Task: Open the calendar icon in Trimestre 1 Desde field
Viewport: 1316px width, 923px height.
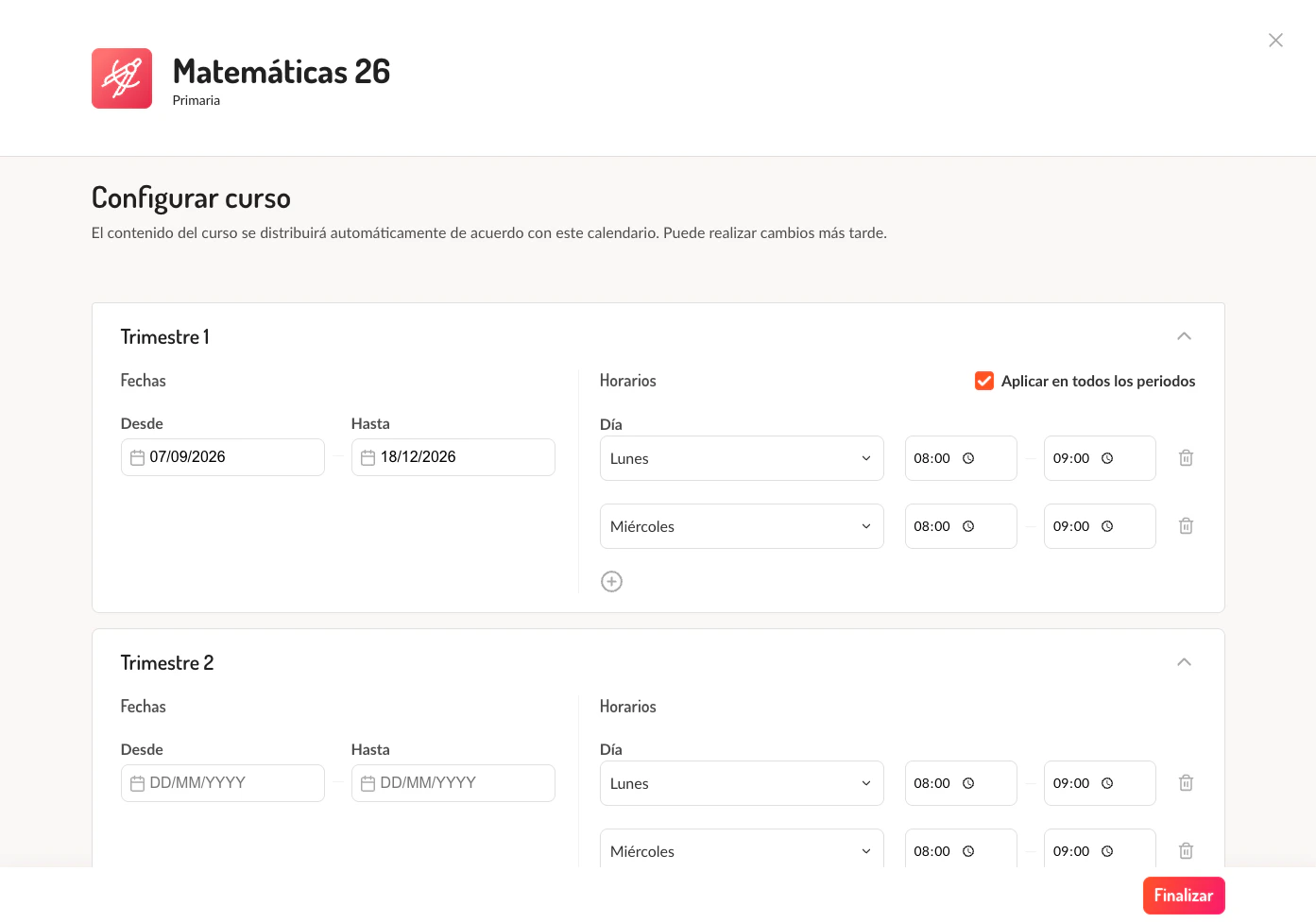Action: [x=137, y=457]
